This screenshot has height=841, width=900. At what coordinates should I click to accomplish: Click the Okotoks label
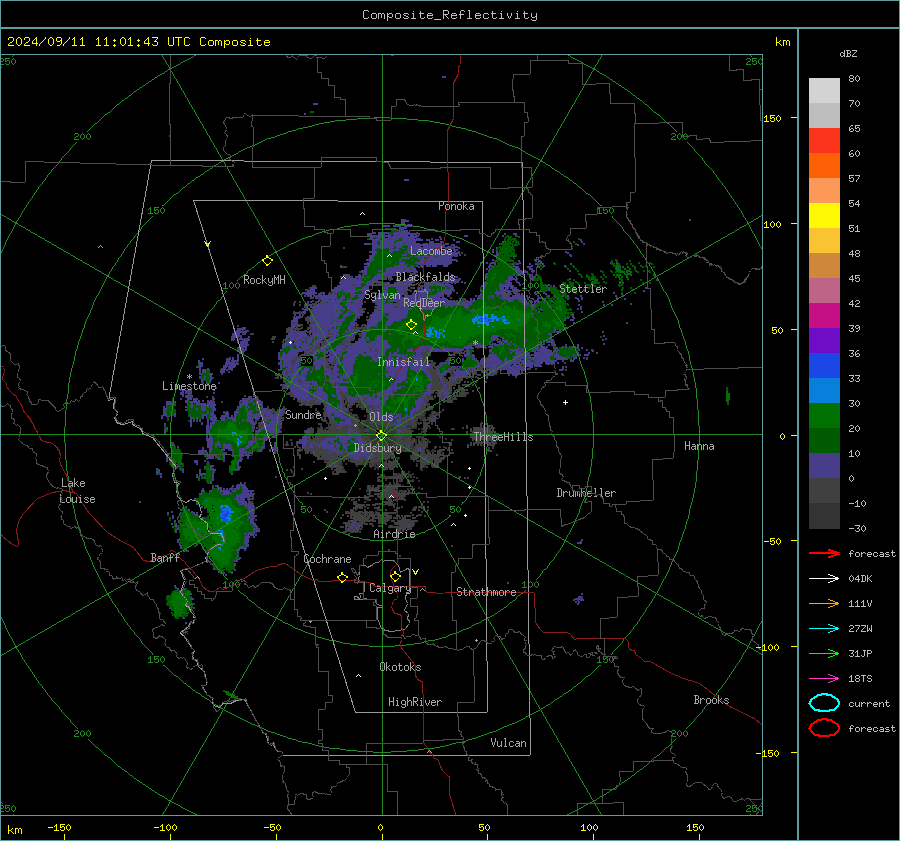pos(400,667)
